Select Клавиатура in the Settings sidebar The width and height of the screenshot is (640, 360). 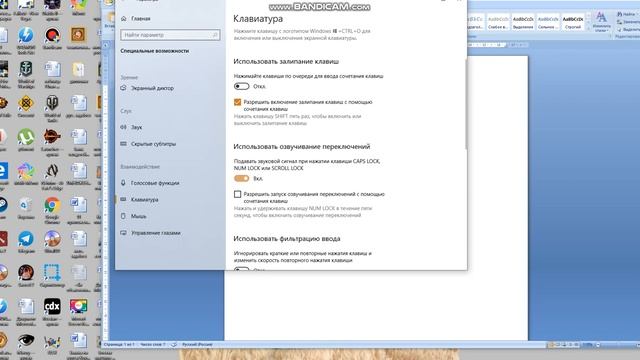[x=144, y=200]
